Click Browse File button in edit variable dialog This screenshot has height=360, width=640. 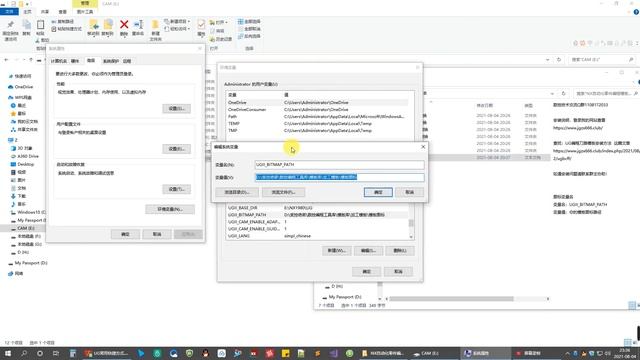[x=283, y=192]
